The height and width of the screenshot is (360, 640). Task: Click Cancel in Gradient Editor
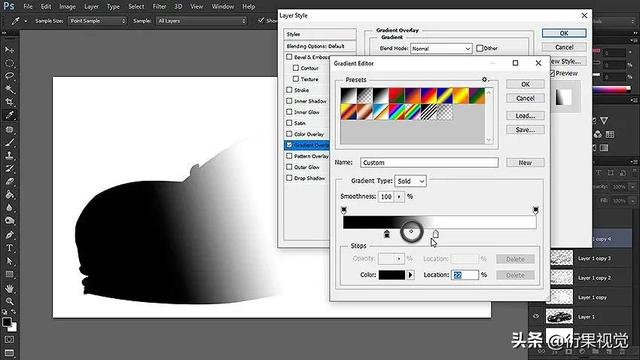coord(525,98)
